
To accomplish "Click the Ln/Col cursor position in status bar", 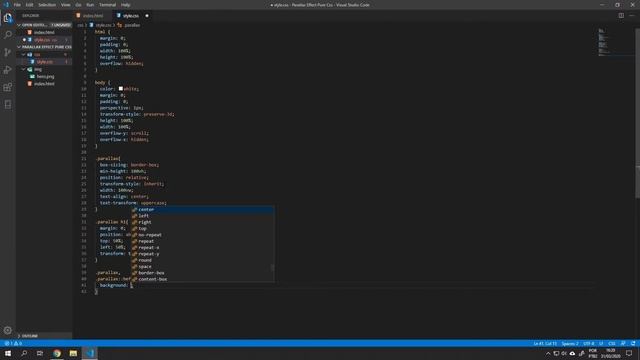I will pos(545,344).
